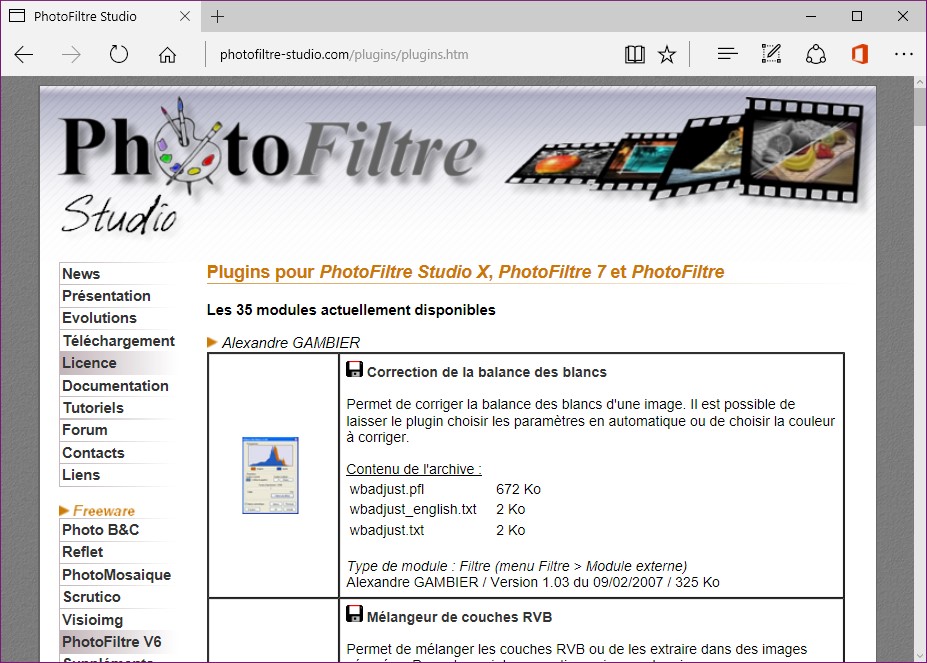Make a web note on this page

coord(771,54)
